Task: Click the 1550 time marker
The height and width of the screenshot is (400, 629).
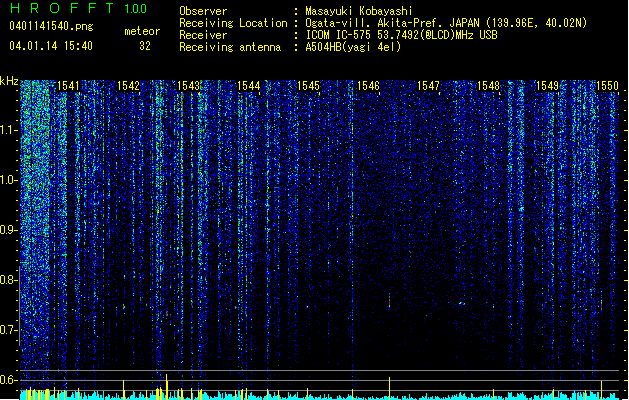Action: pos(607,86)
